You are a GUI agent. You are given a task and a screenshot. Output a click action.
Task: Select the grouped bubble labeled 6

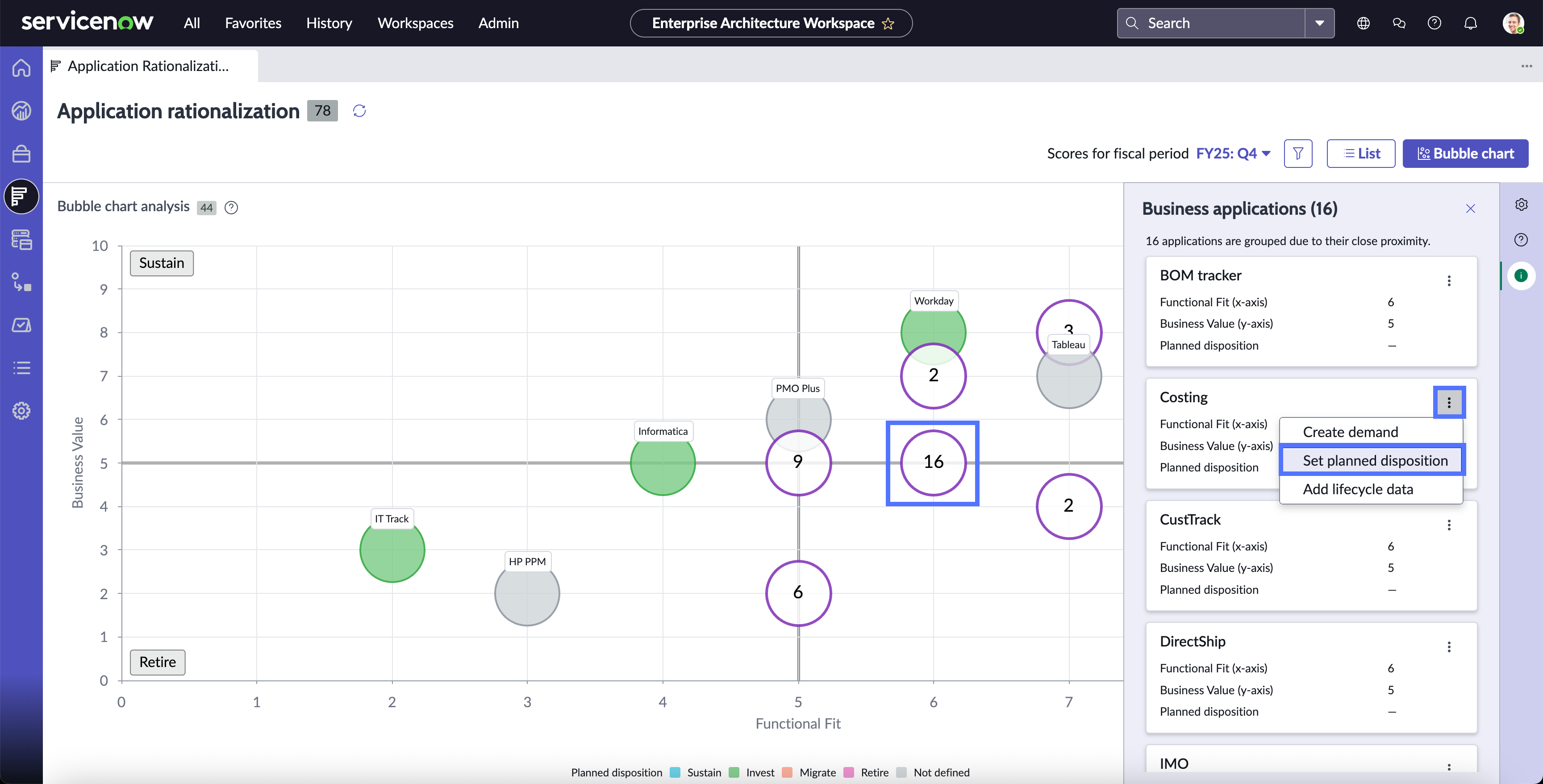798,593
